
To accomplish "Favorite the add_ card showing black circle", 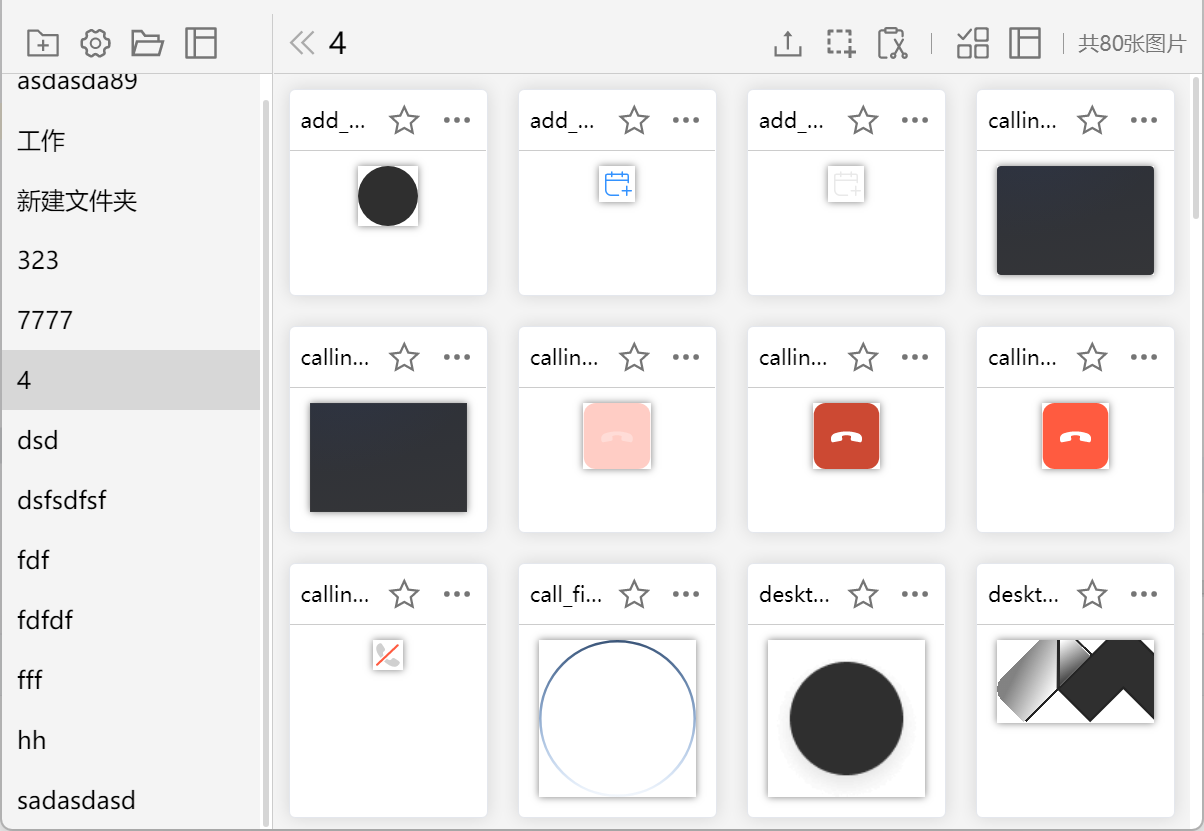I will pyautogui.click(x=404, y=120).
